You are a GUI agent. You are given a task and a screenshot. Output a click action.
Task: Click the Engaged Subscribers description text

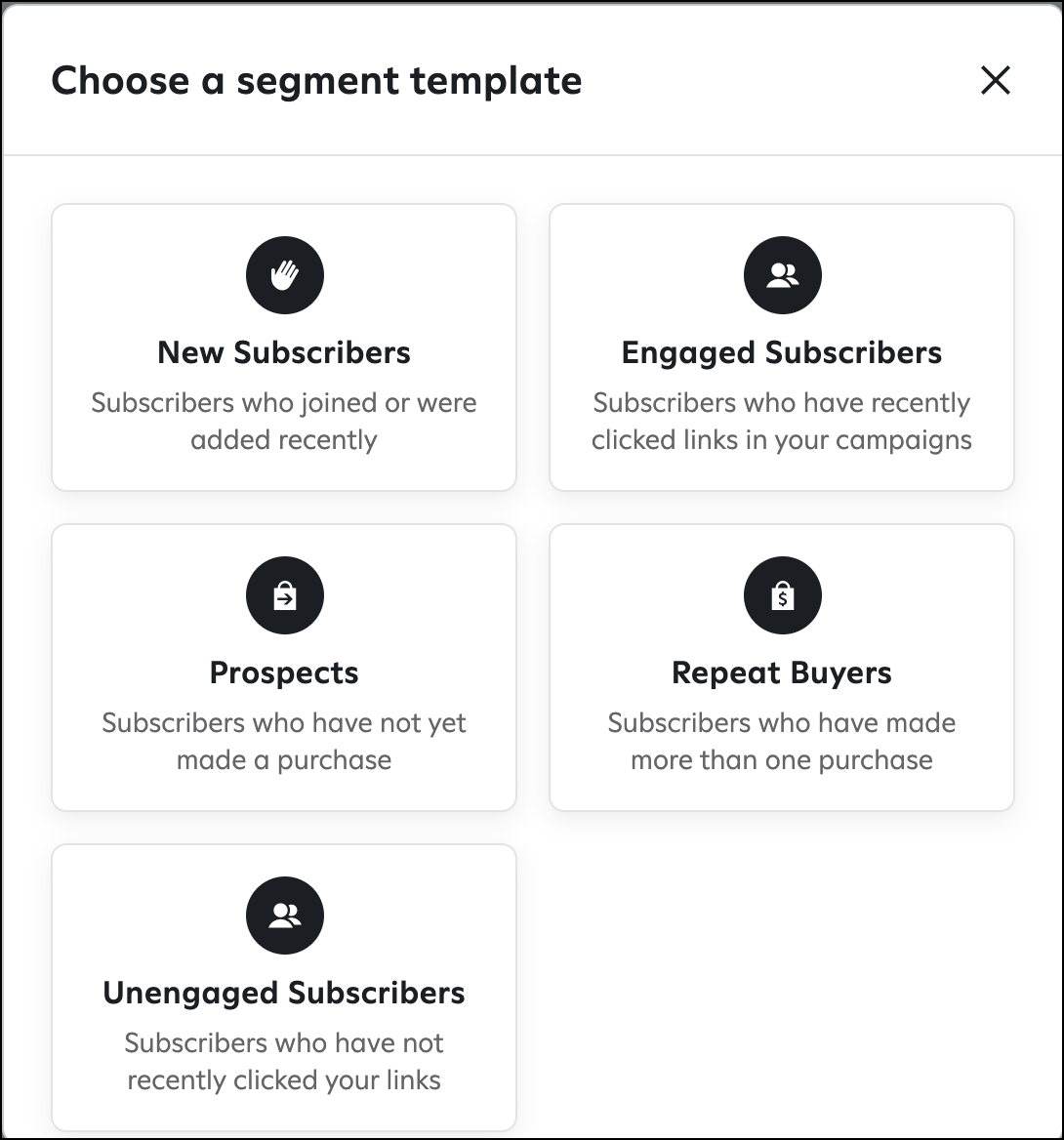tap(782, 421)
